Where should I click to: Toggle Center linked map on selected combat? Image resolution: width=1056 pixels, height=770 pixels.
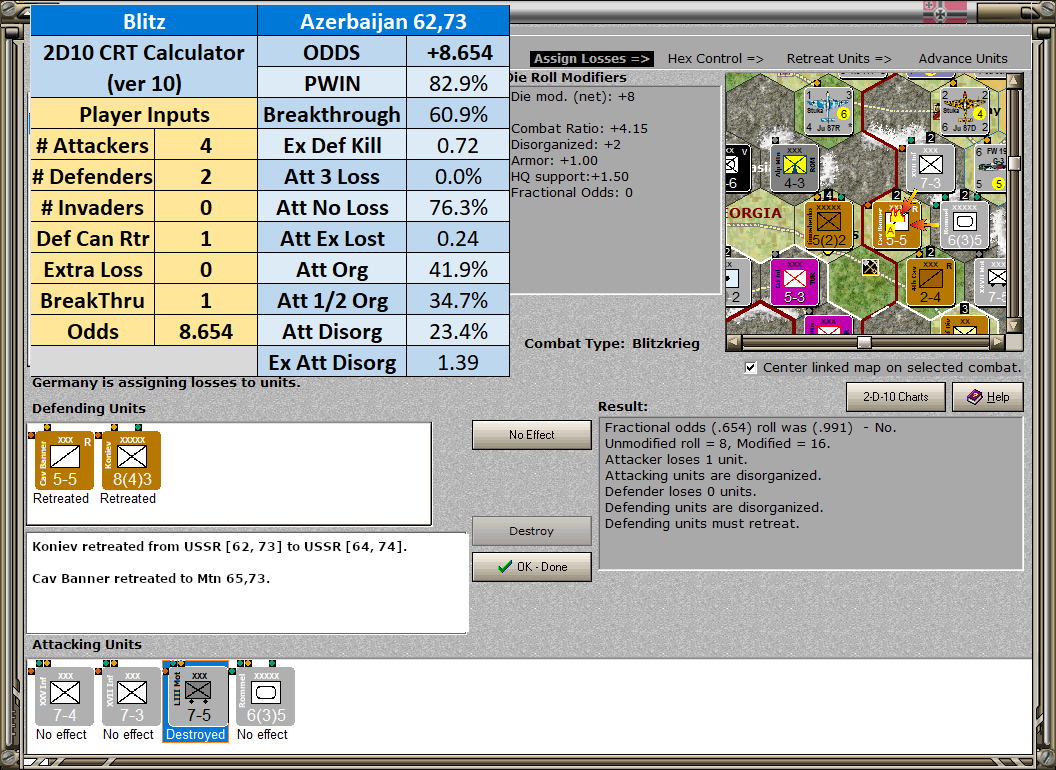pos(750,368)
